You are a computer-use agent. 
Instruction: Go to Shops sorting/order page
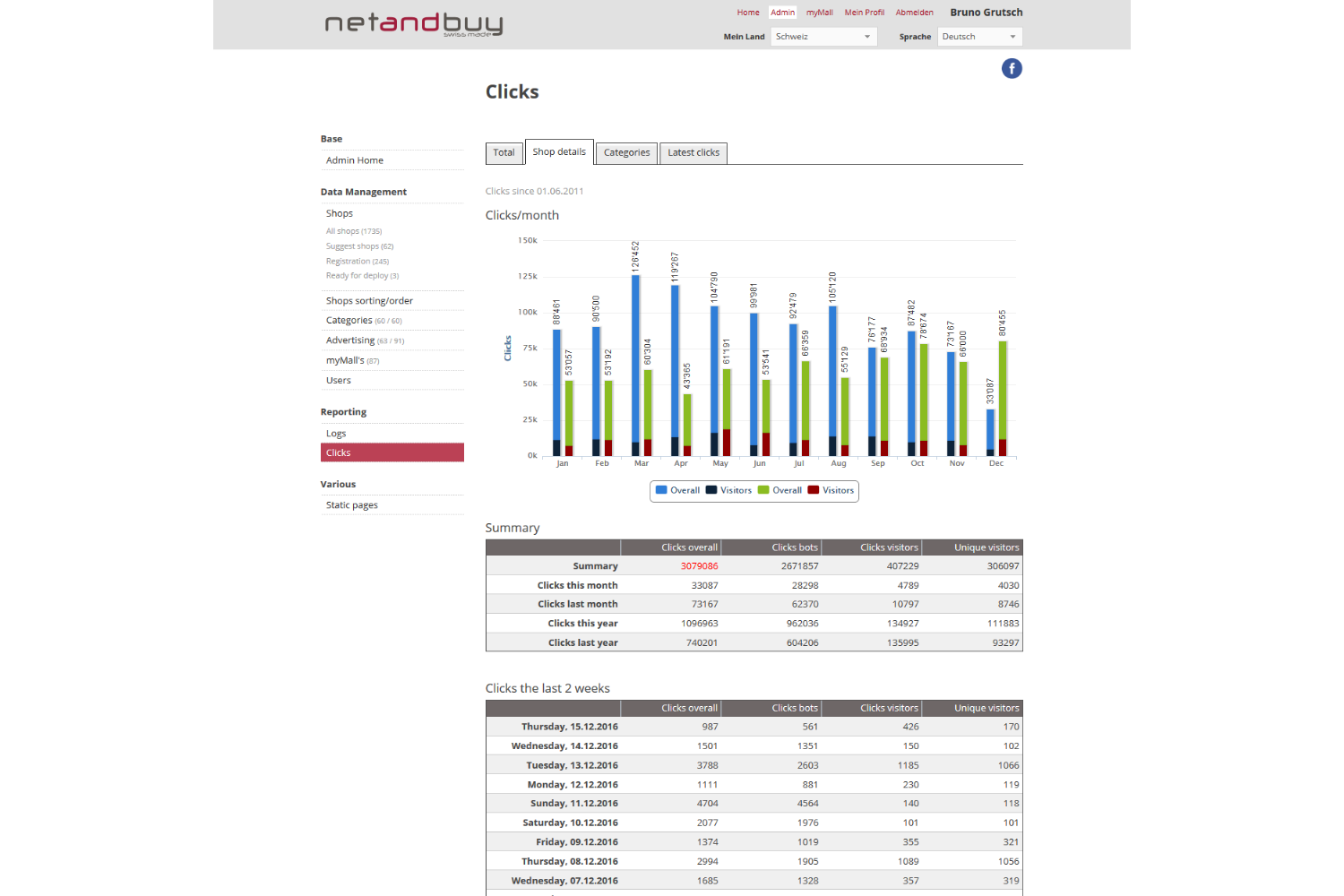coord(369,301)
